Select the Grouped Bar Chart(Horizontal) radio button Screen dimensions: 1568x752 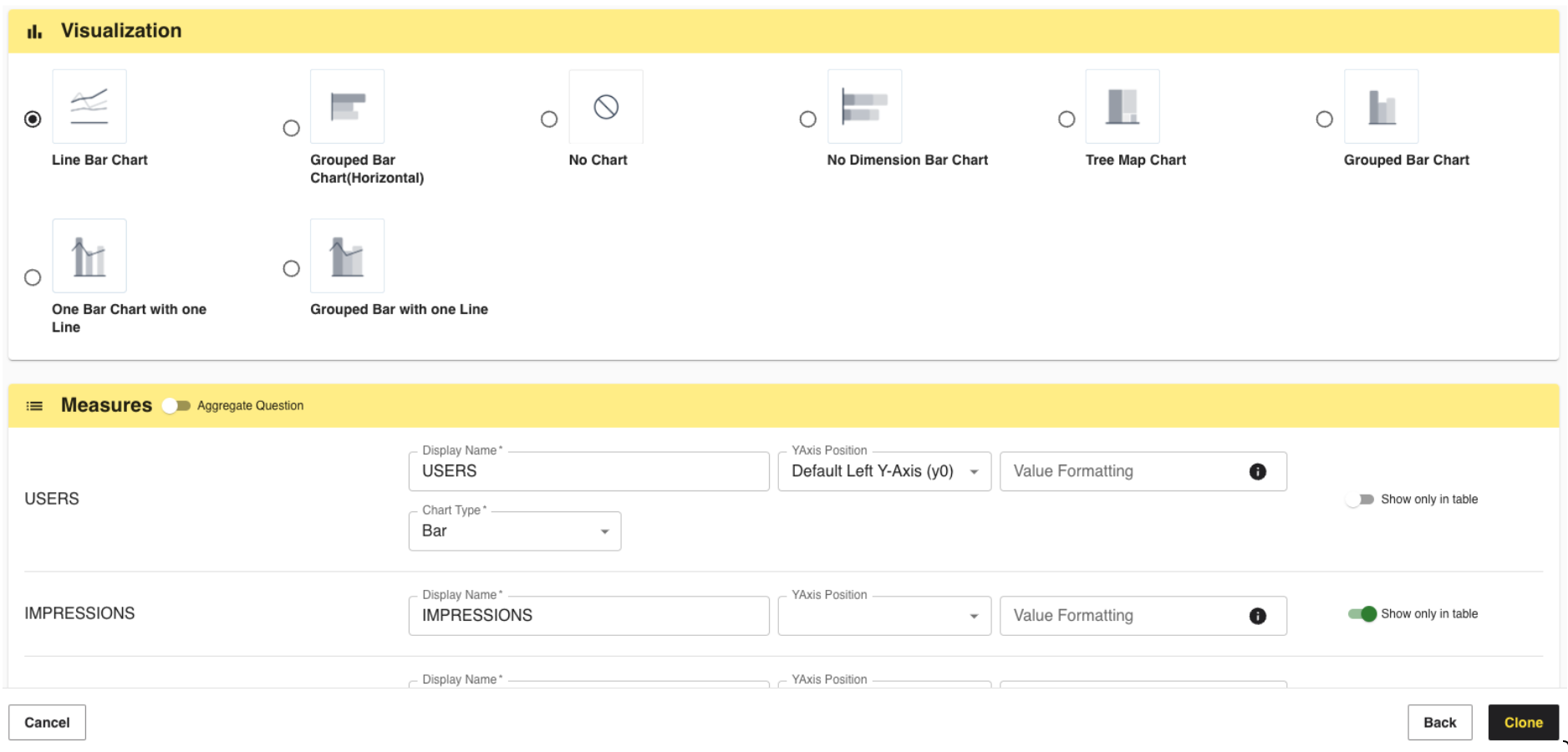pyautogui.click(x=291, y=128)
